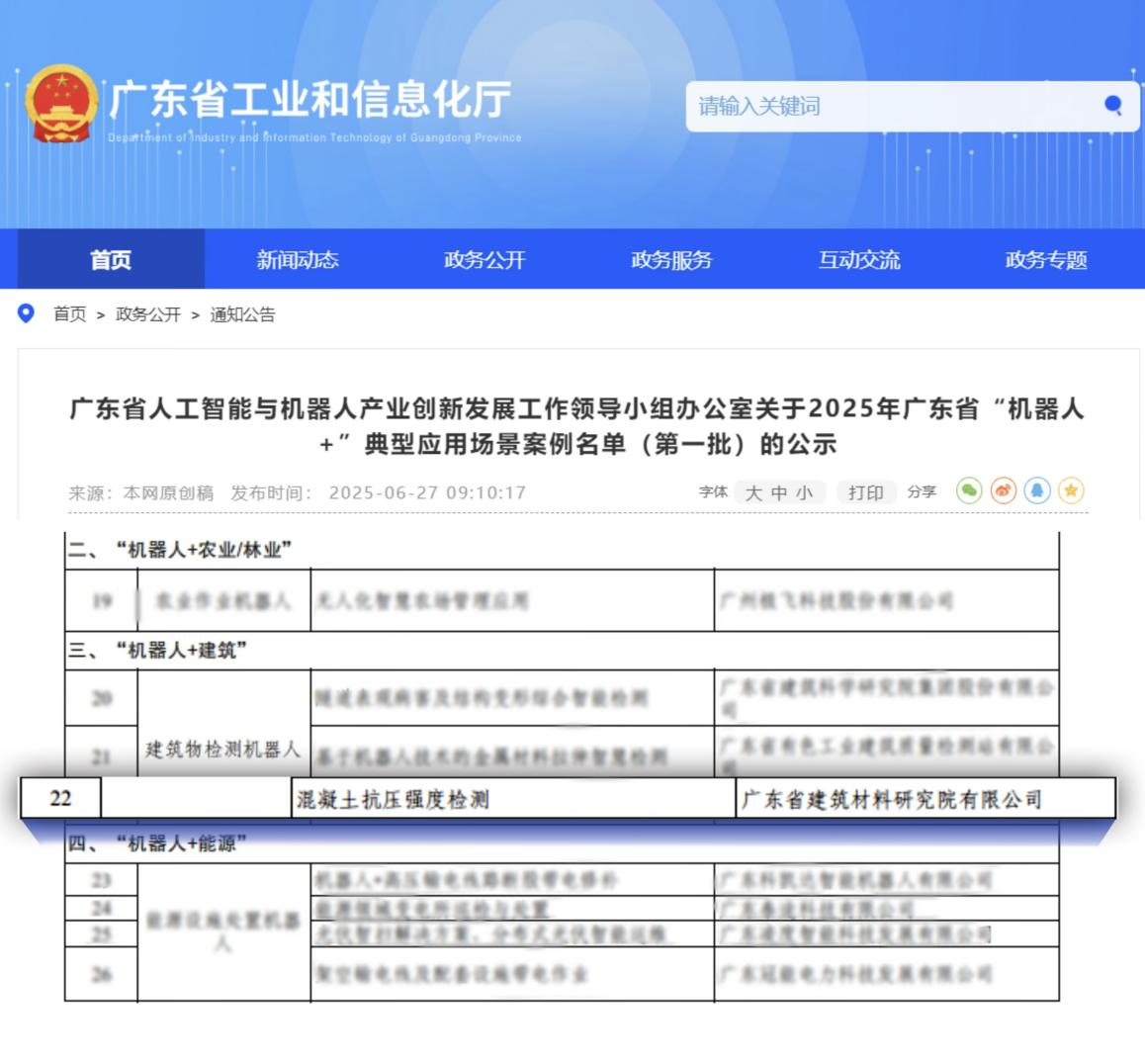The width and height of the screenshot is (1145, 1064).
Task: Click the search magnifier icon
Action: click(1113, 106)
